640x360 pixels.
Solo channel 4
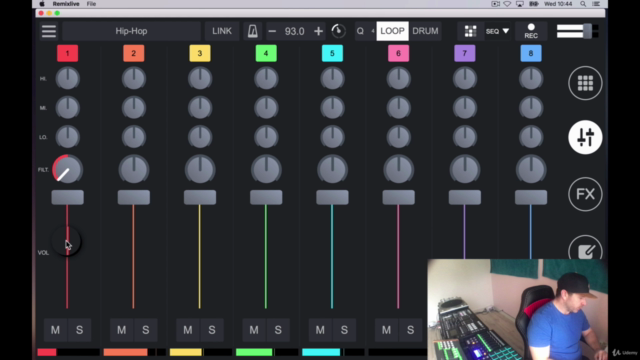click(278, 330)
